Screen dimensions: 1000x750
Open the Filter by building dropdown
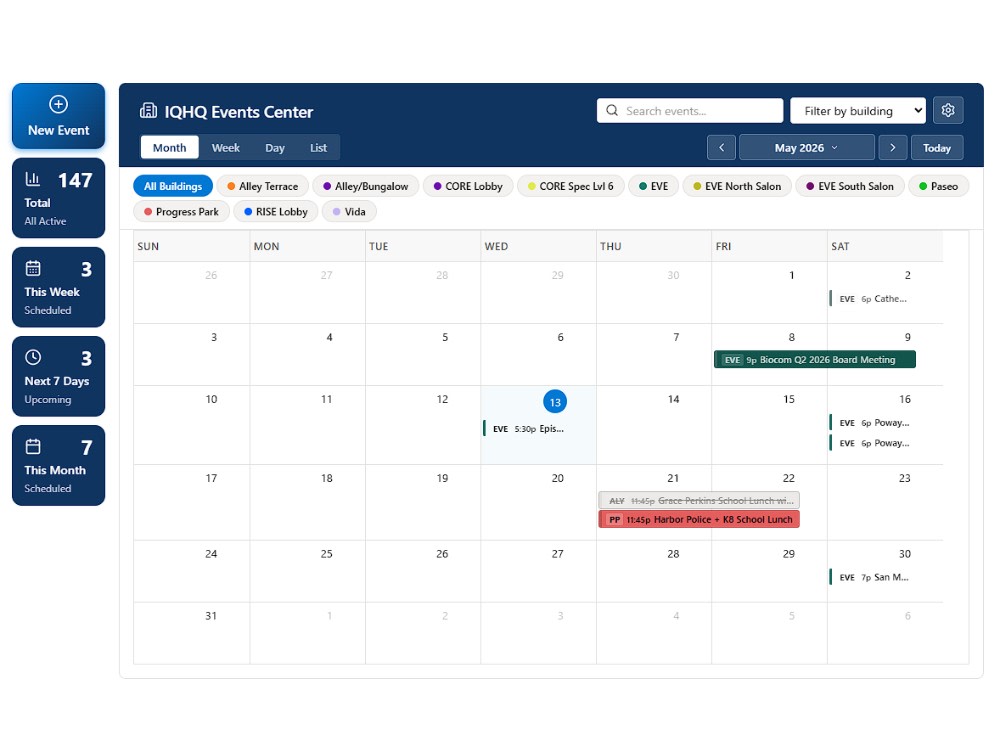857,110
